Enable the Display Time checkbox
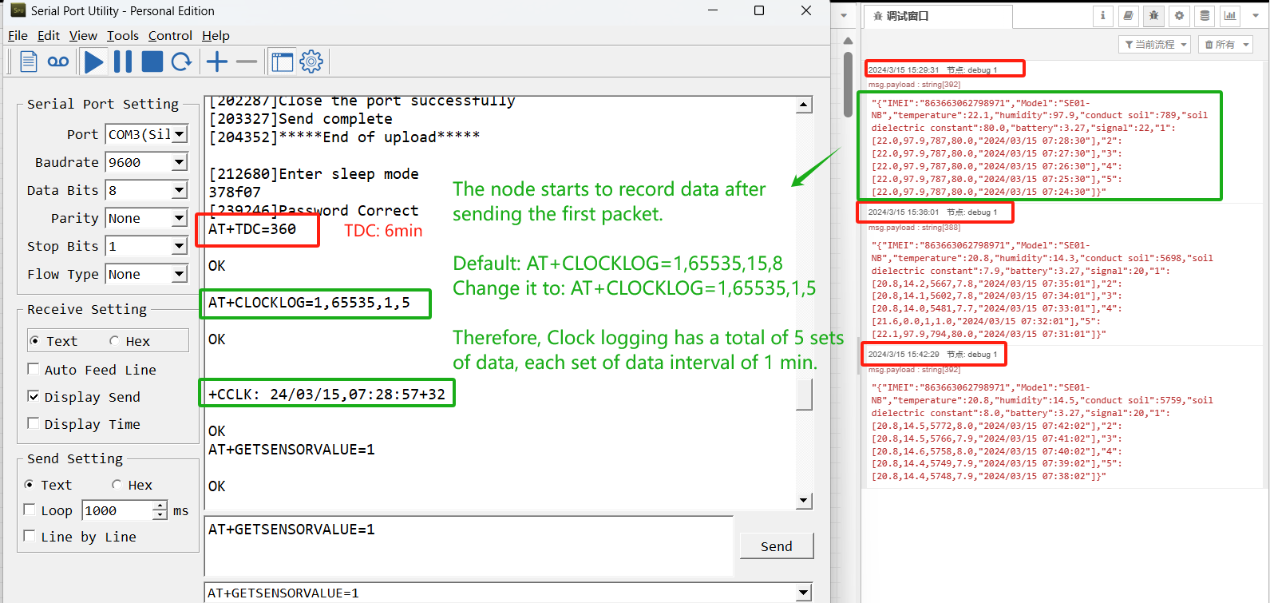 click(32, 424)
